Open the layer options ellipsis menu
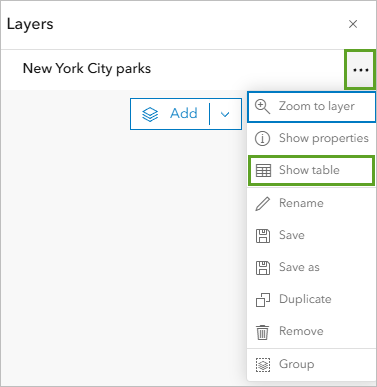The image size is (377, 387). point(360,70)
